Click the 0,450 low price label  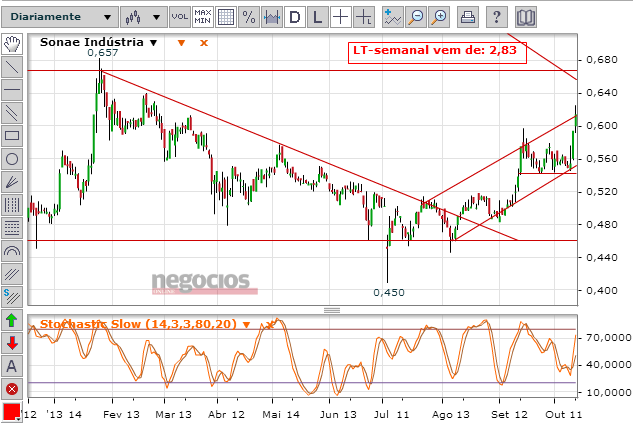389,292
